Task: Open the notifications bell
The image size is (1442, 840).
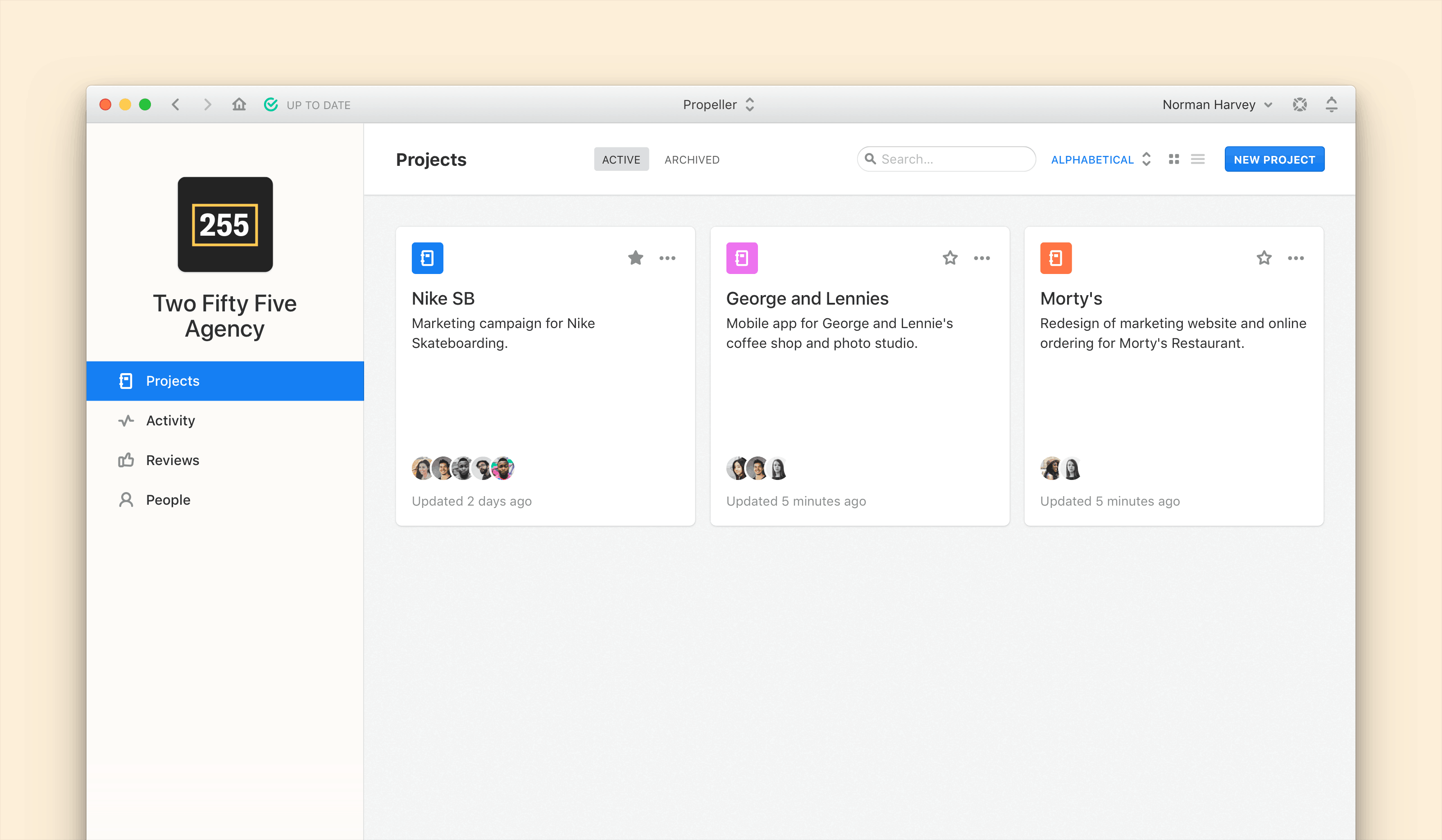Action: [1332, 105]
